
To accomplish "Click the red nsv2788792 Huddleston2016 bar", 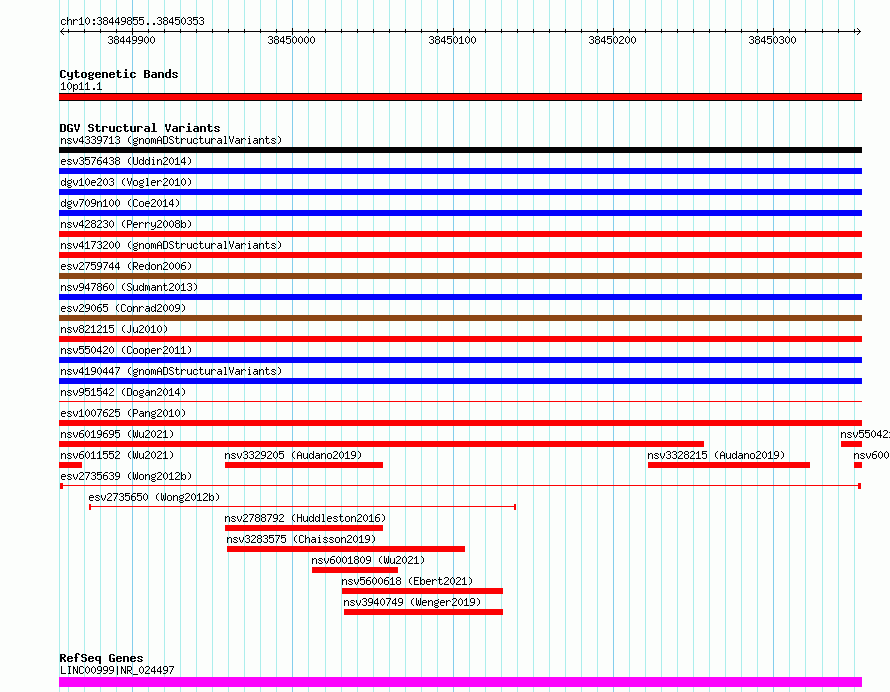I will coord(304,528).
